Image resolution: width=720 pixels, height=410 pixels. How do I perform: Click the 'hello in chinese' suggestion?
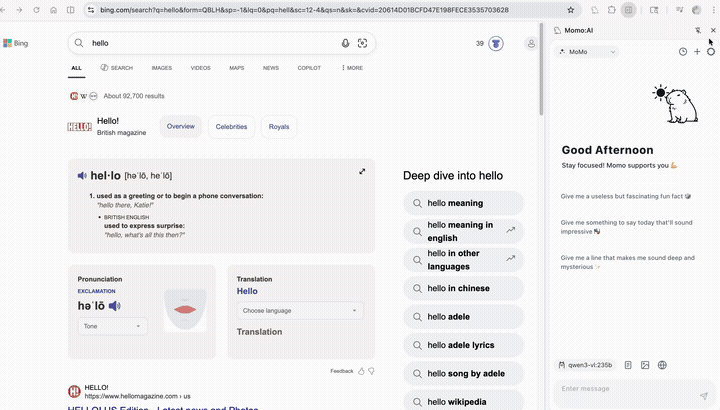click(463, 288)
